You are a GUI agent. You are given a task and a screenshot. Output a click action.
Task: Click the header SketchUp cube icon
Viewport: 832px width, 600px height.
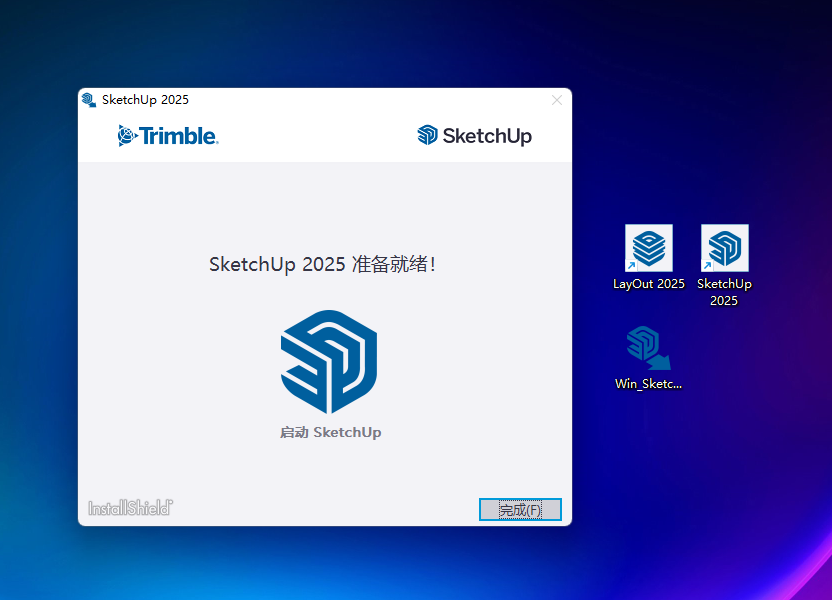pos(428,136)
